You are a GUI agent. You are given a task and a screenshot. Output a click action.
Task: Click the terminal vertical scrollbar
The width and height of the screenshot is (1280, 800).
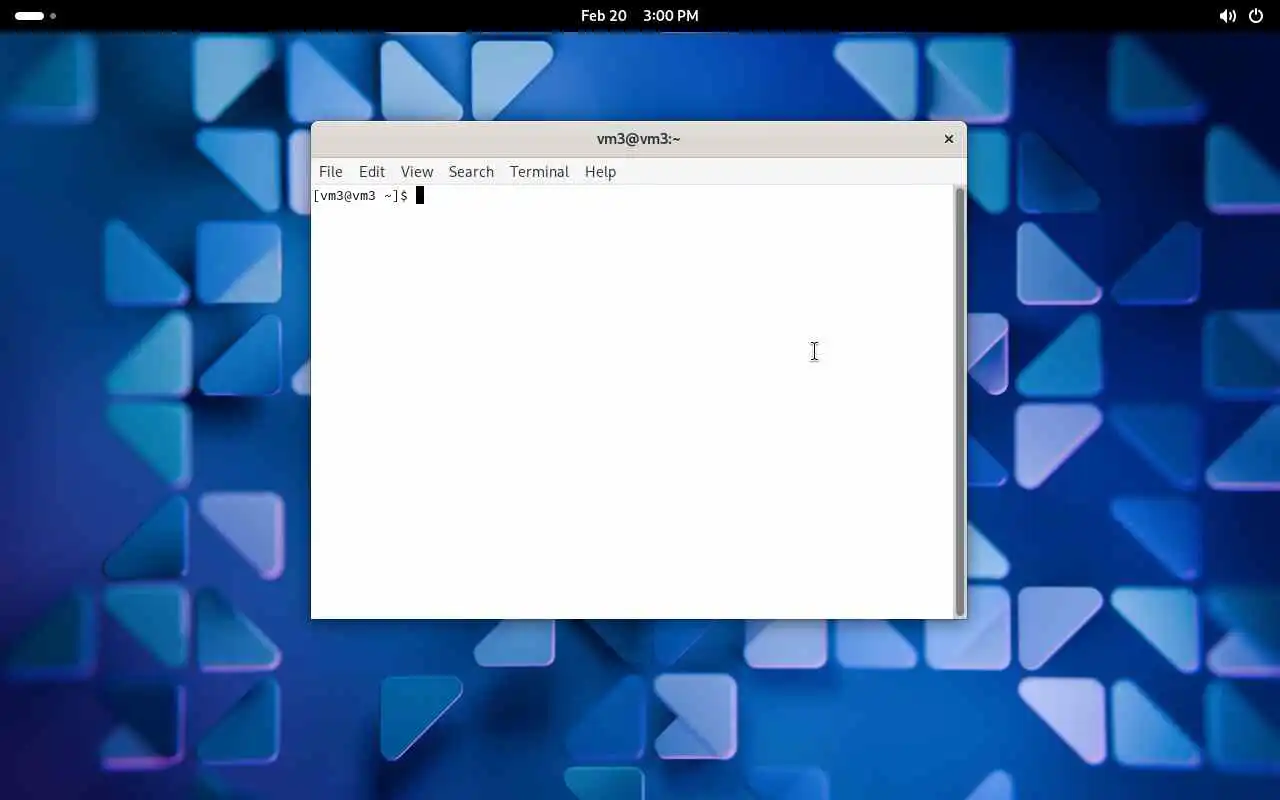(x=960, y=401)
